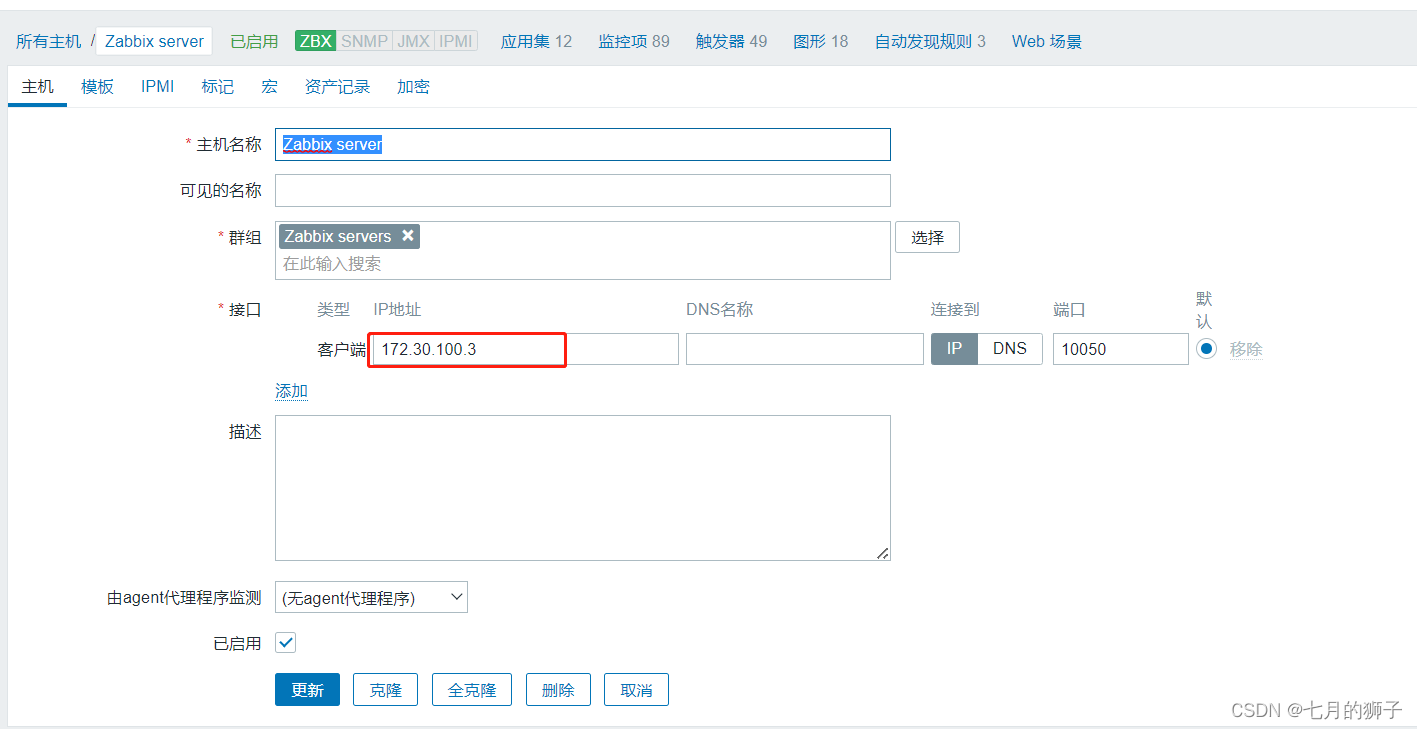
Task: Open the 宏 tab
Action: click(270, 87)
